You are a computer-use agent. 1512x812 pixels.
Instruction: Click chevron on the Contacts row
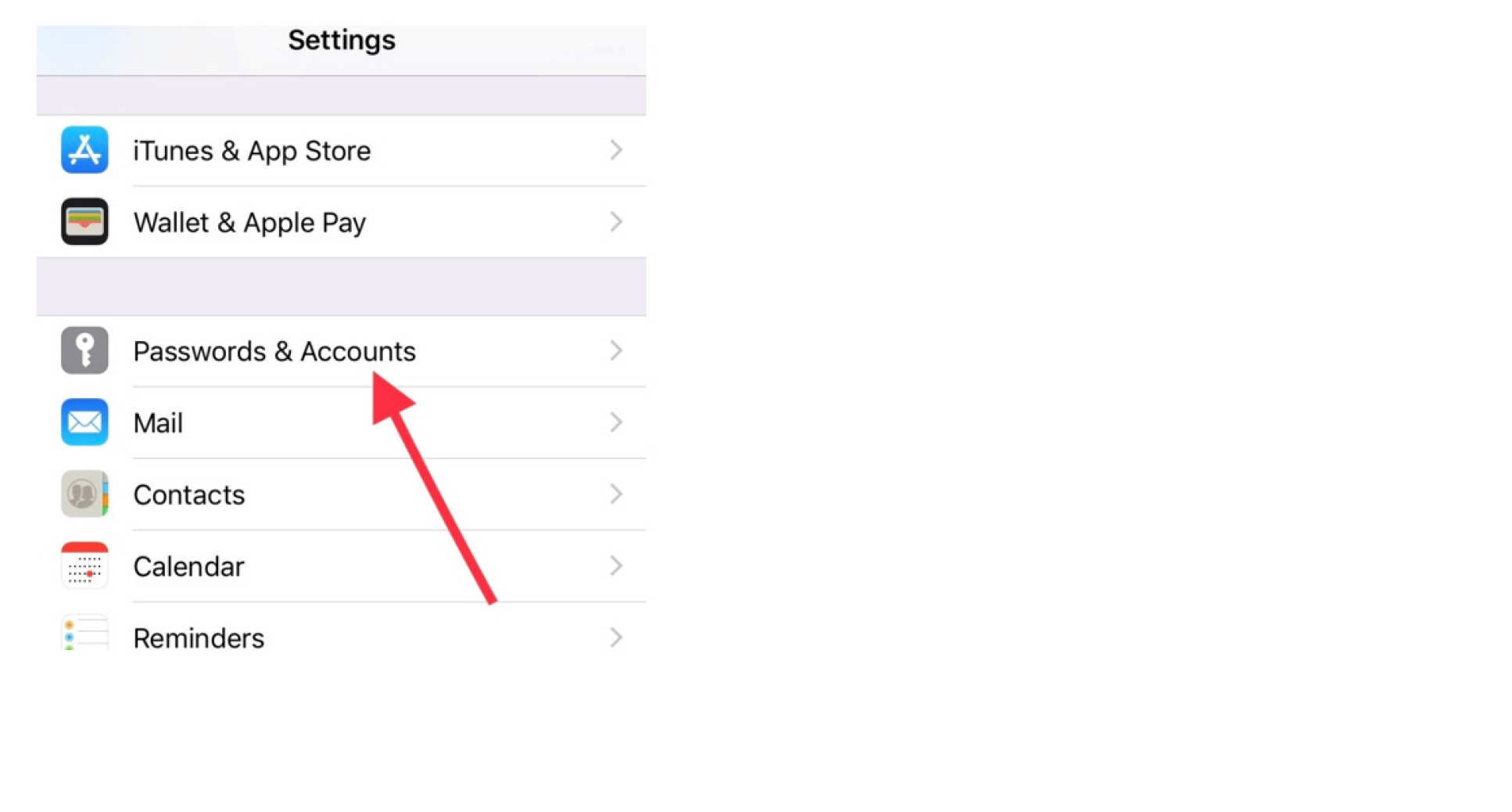616,494
